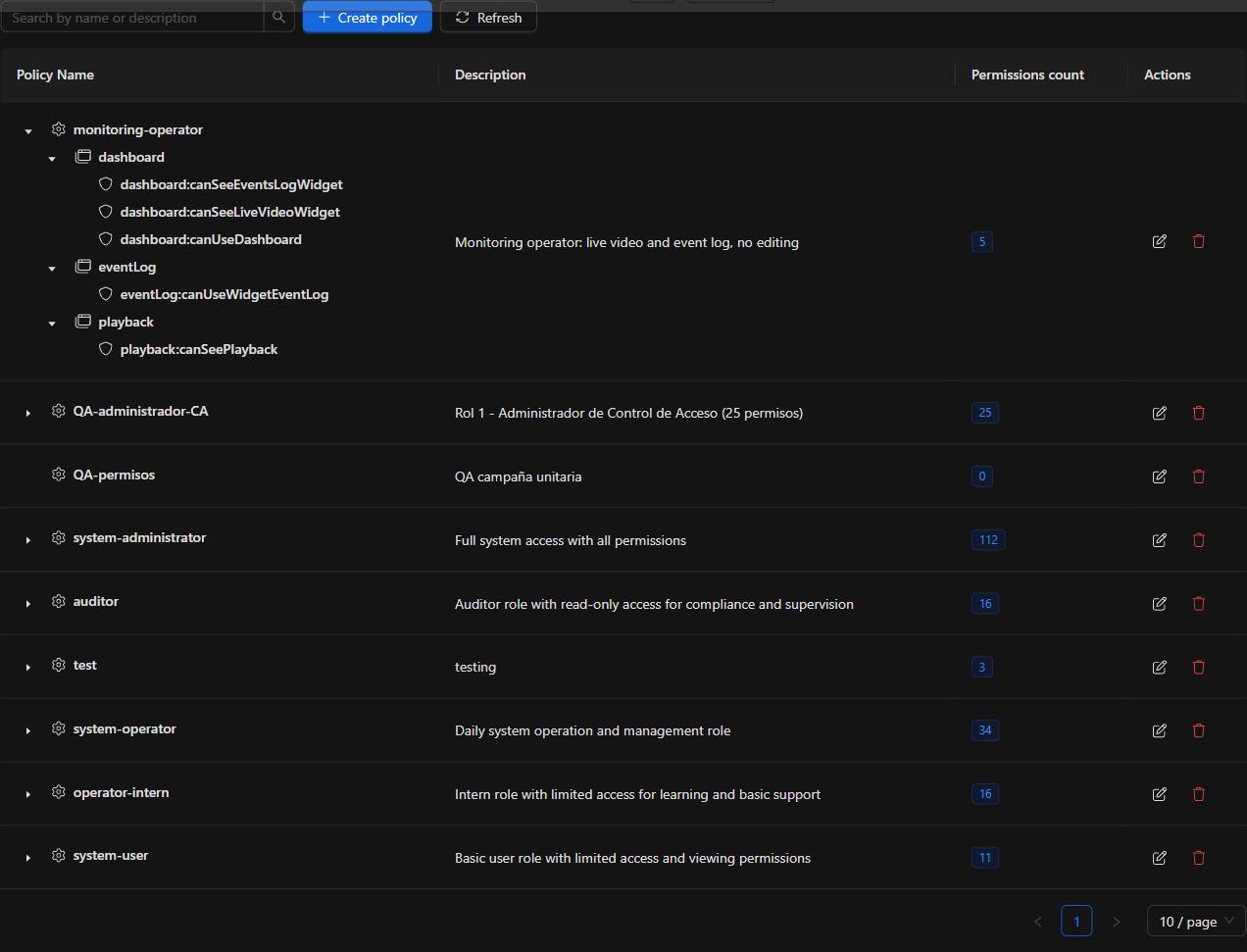
Task: Click the 'Full system access with all permissions' description
Action: click(571, 540)
